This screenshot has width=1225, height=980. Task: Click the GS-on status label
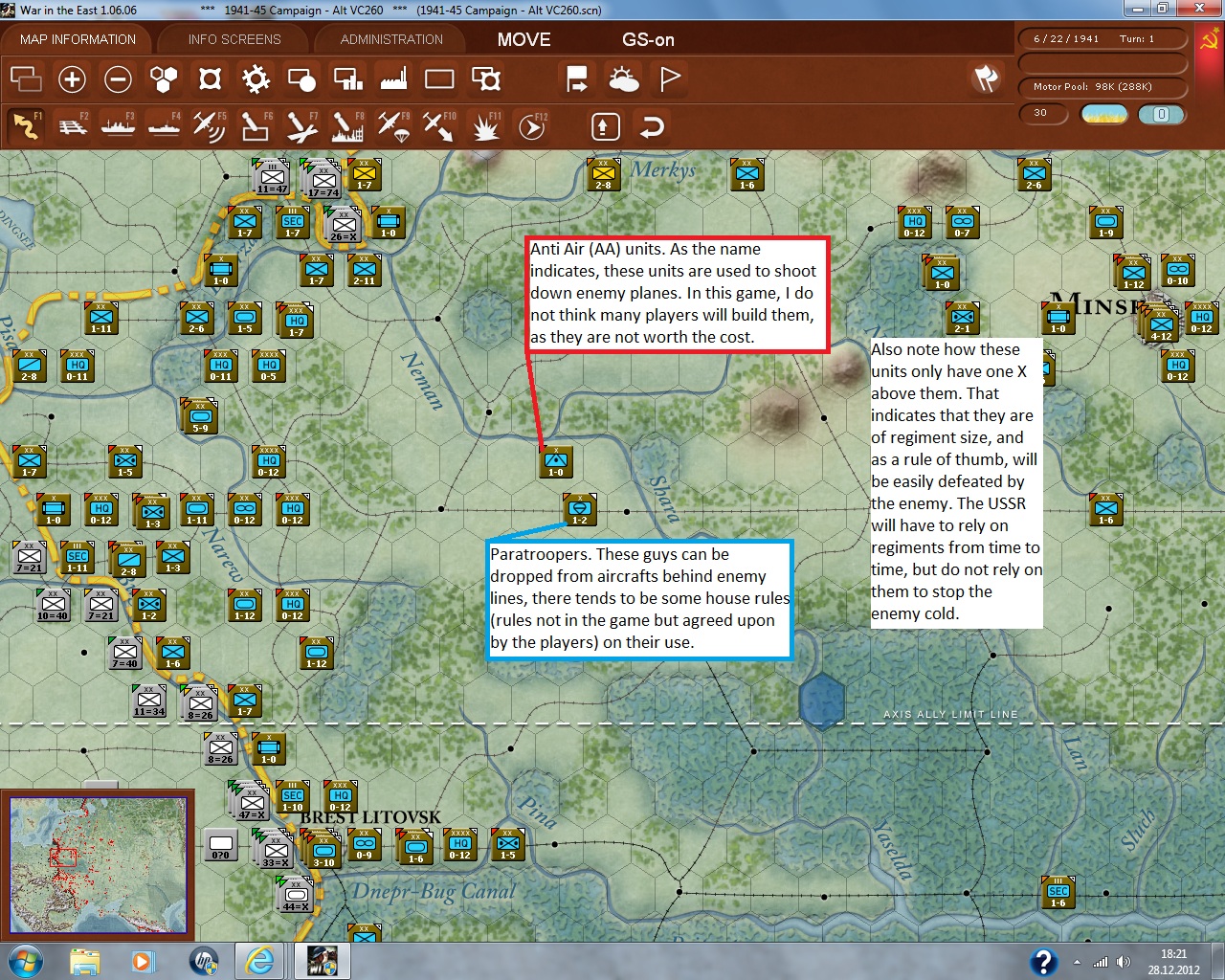[648, 39]
